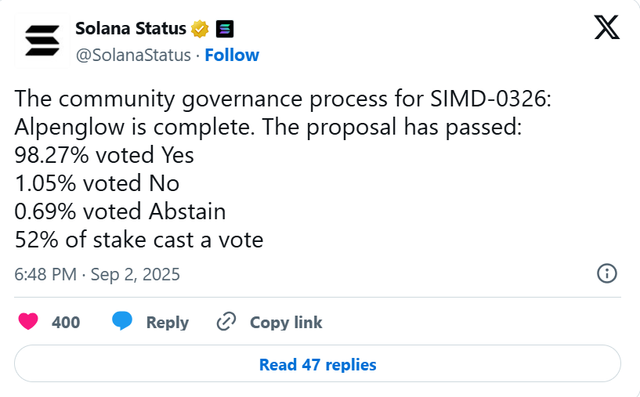The image size is (640, 397).
Task: Click the SIMD-0326 governance text line
Action: [283, 99]
